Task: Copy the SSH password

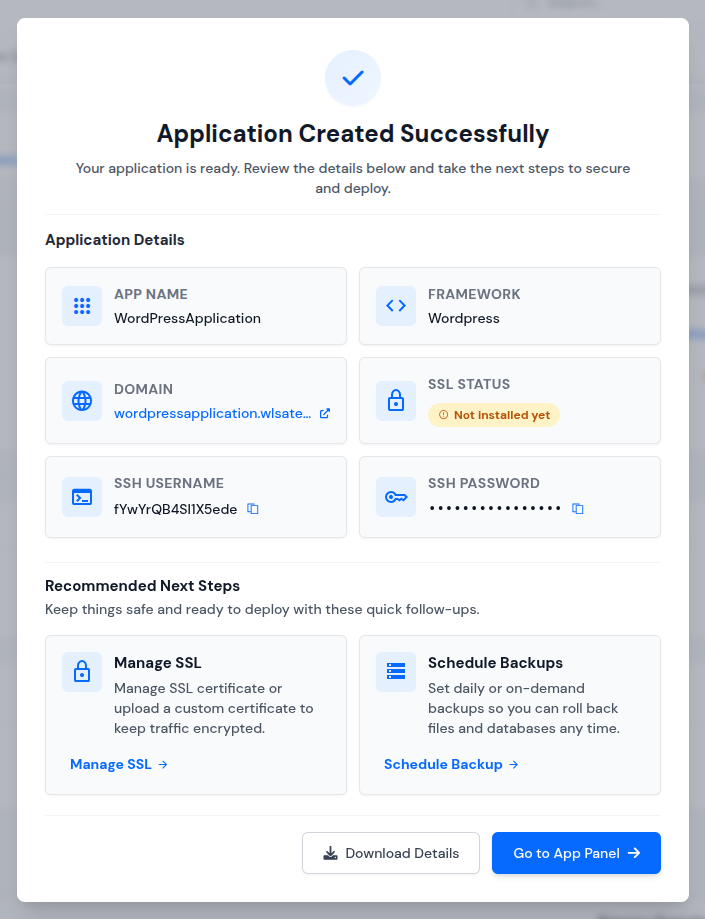Action: (577, 508)
